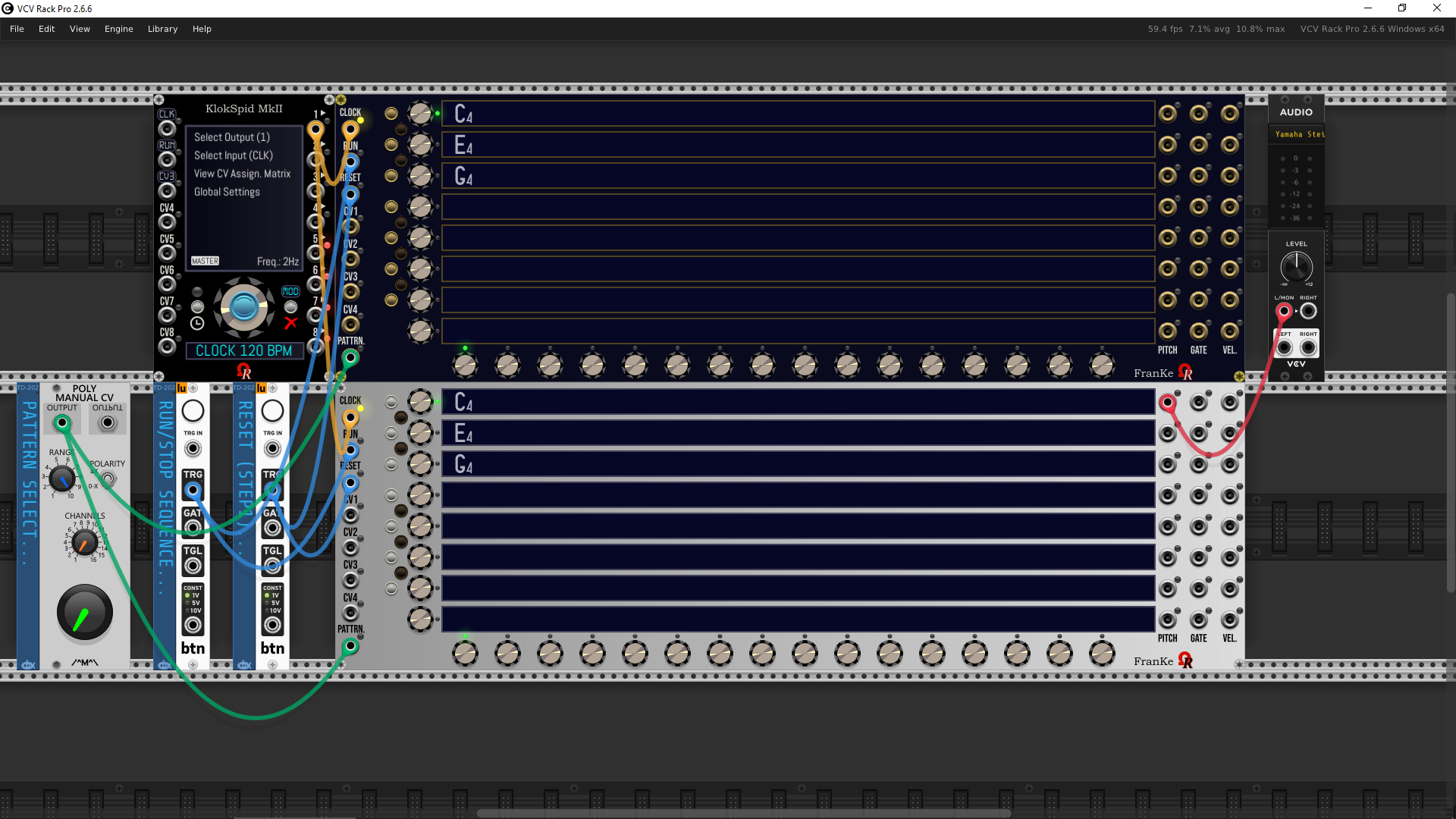The height and width of the screenshot is (819, 1456).
Task: Toggle the step button beside the top E4 row
Action: (391, 144)
